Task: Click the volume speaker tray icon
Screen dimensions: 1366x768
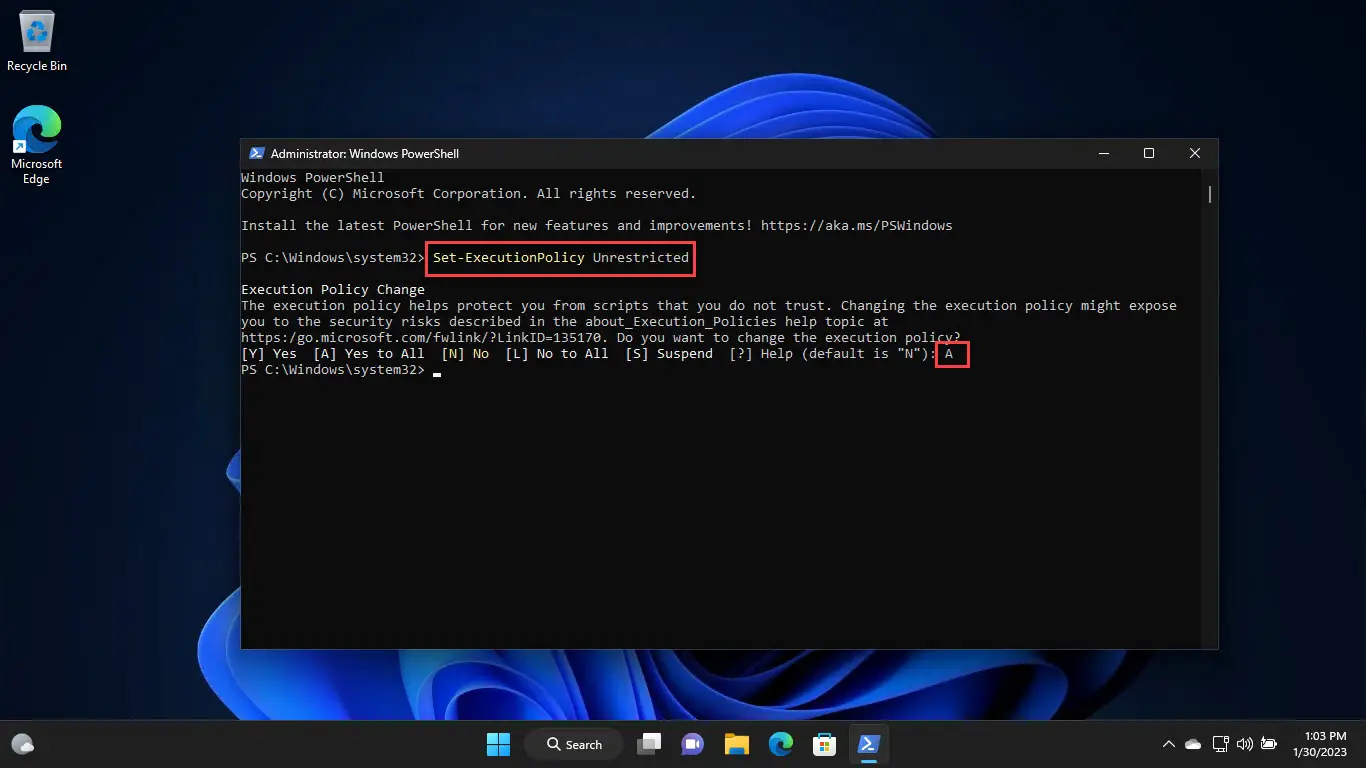Action: pos(1245,744)
